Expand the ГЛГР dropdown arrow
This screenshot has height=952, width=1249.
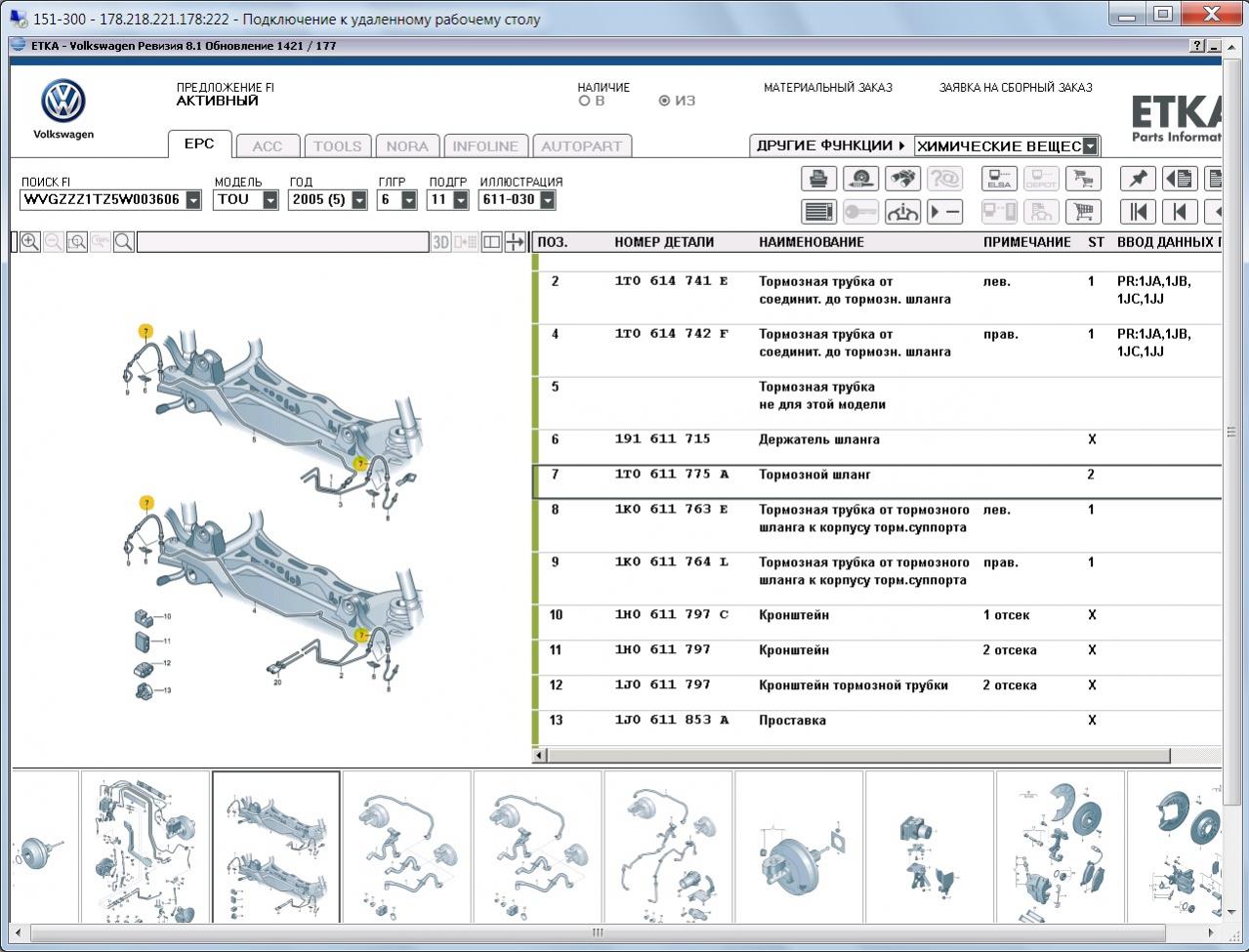pos(409,200)
